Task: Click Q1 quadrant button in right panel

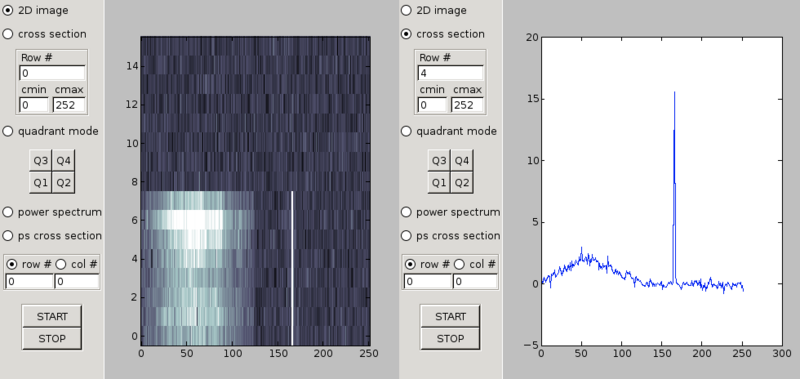Action: (x=439, y=182)
